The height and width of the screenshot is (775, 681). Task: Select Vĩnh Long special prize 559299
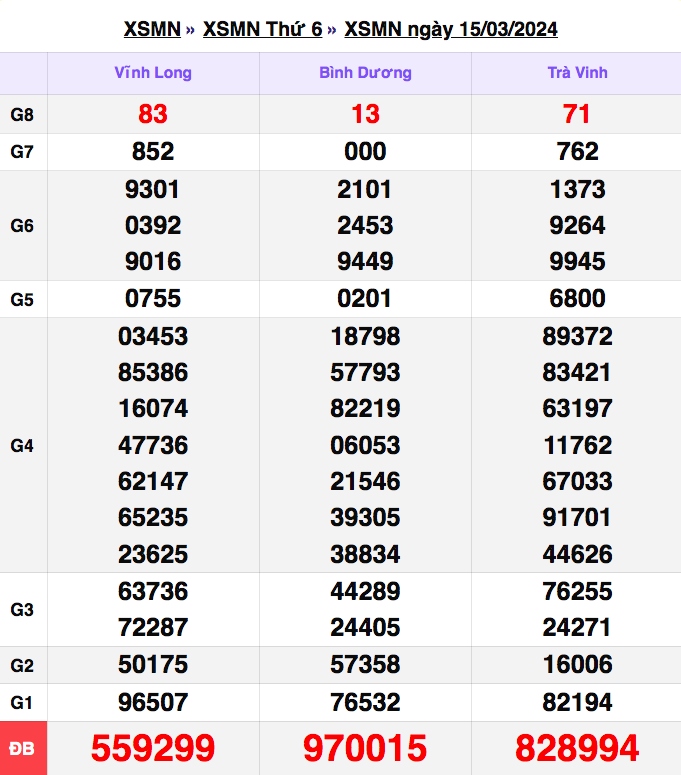tap(153, 748)
